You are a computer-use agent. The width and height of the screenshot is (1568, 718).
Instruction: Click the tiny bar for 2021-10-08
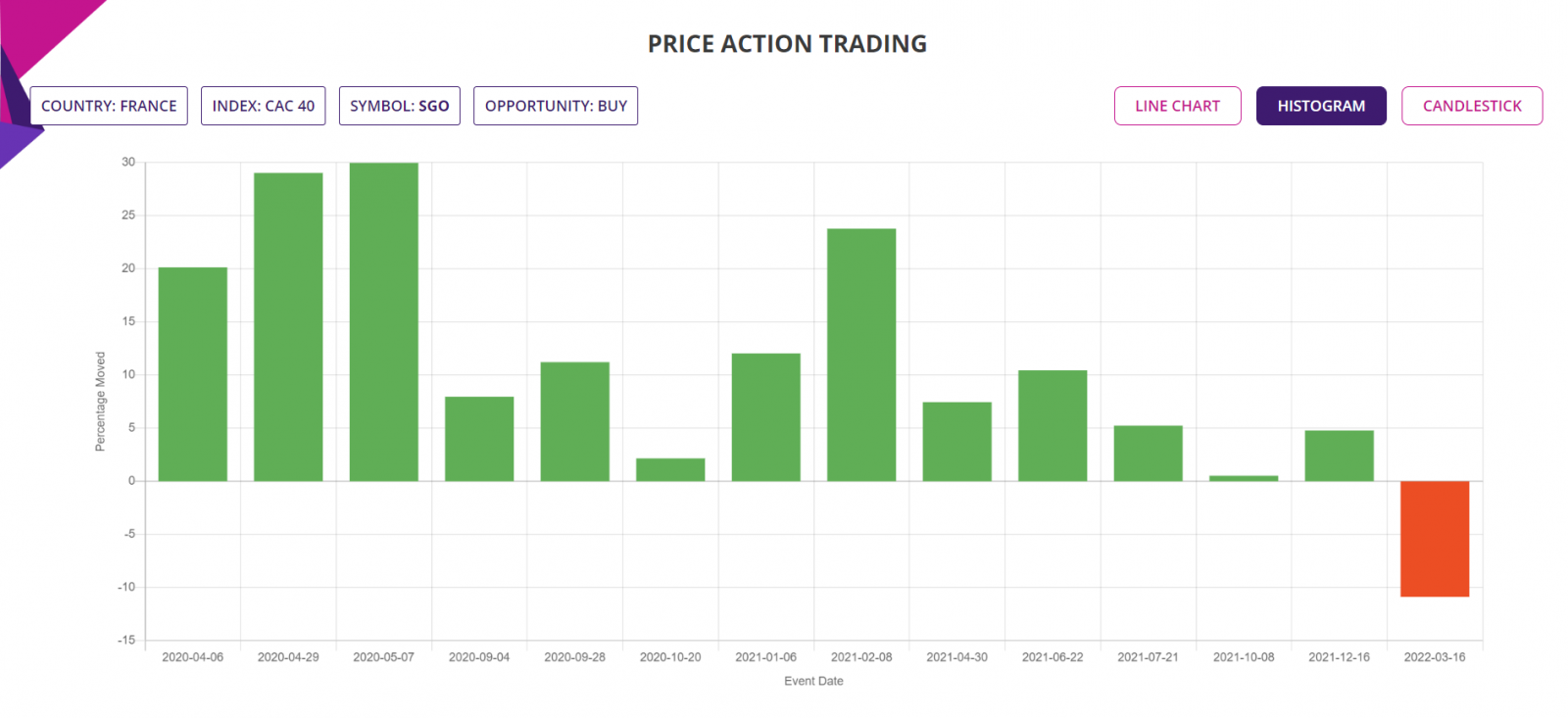pos(1244,478)
